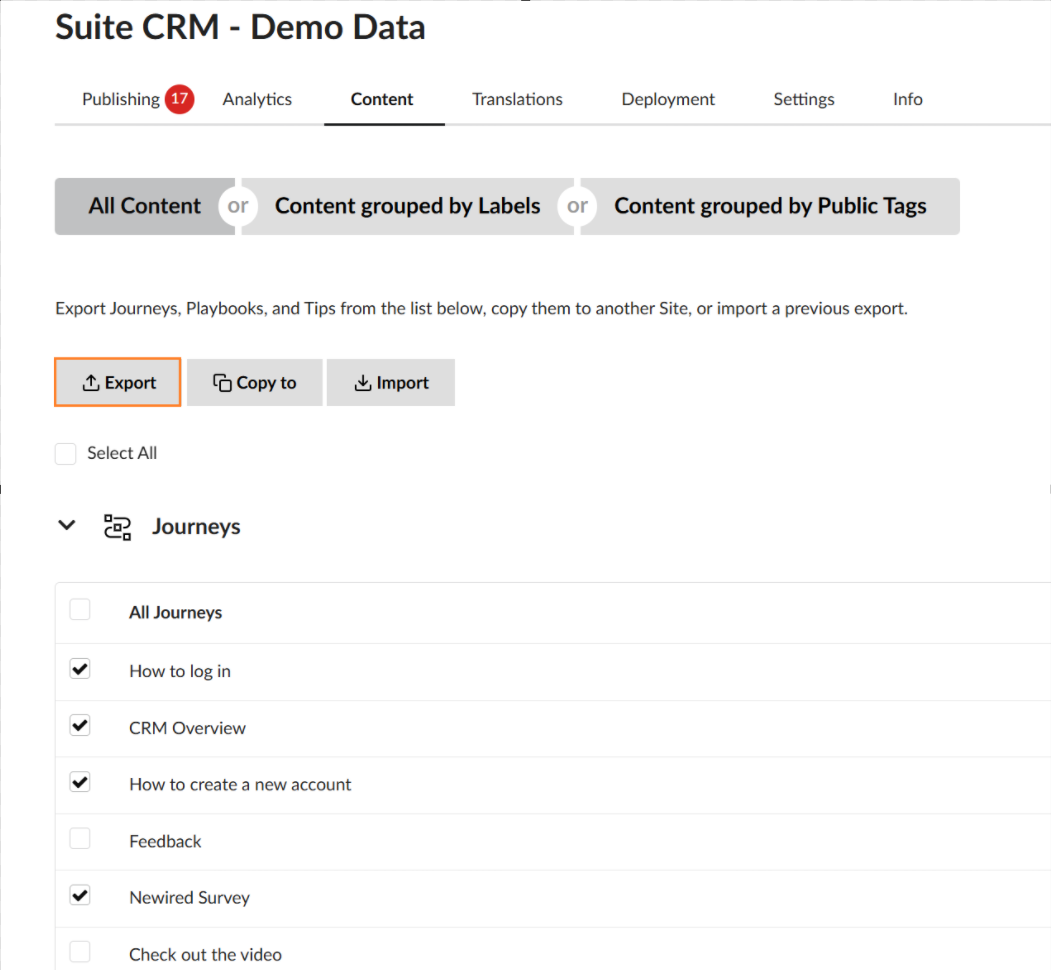Collapse the Journeys section chevron
Screen dimensions: 1051x970
coord(67,525)
